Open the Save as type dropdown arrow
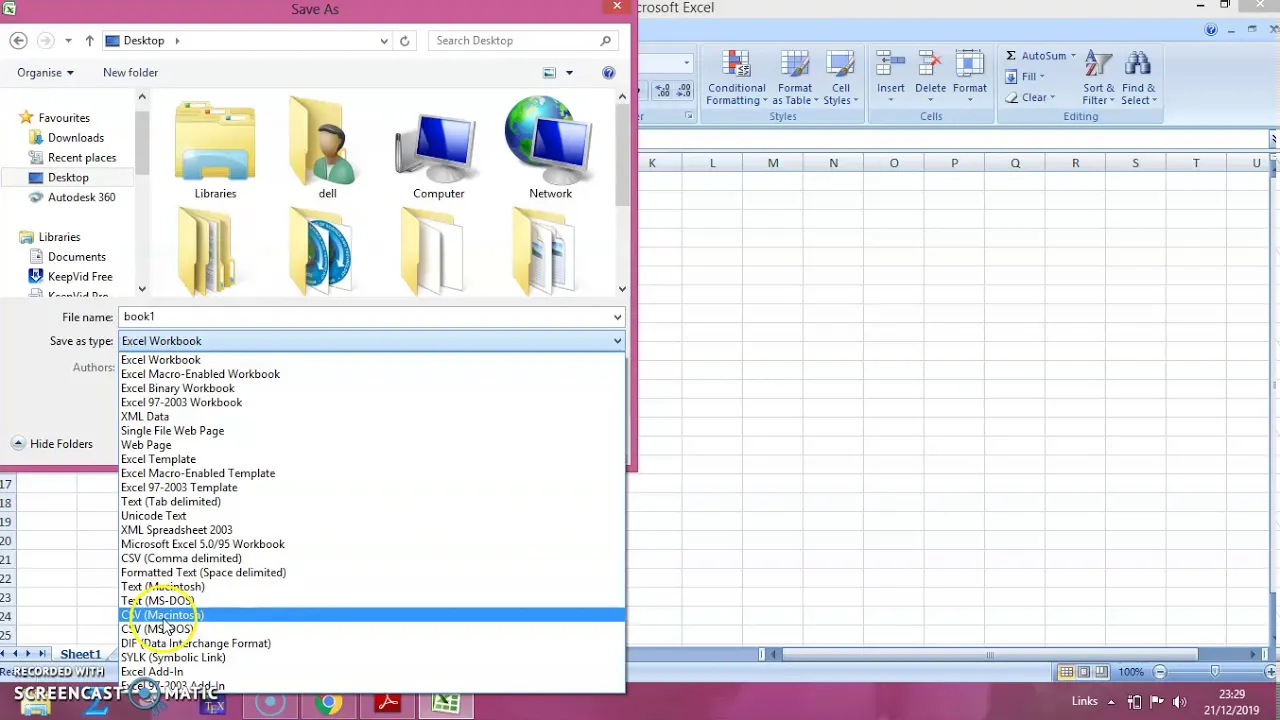Image resolution: width=1280 pixels, height=720 pixels. click(x=617, y=341)
